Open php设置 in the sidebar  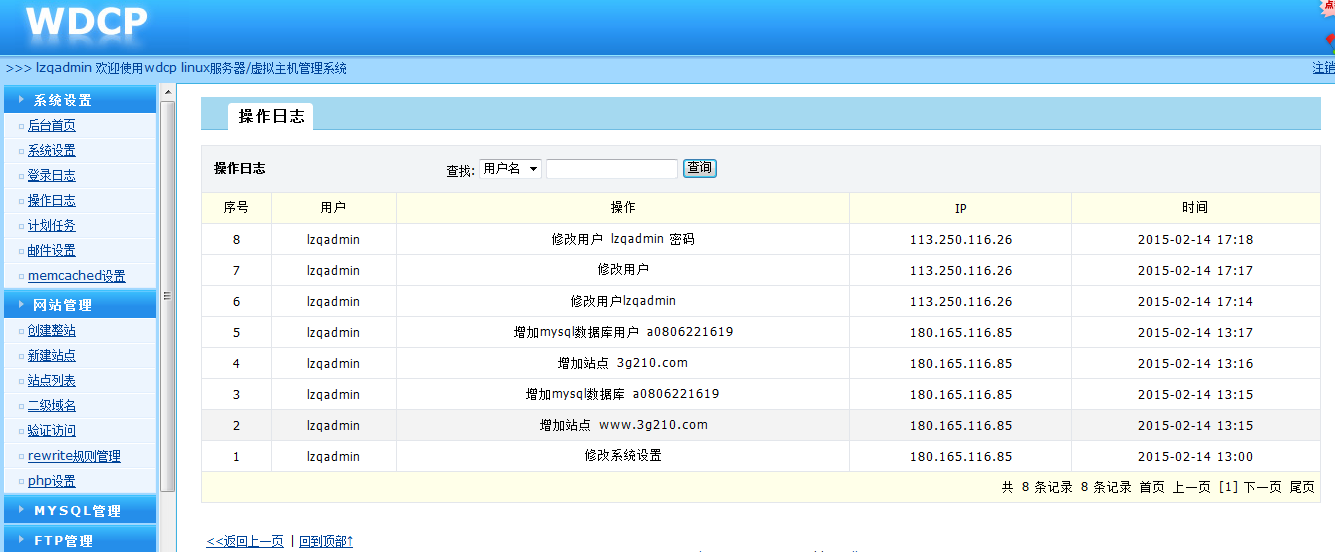click(x=51, y=481)
